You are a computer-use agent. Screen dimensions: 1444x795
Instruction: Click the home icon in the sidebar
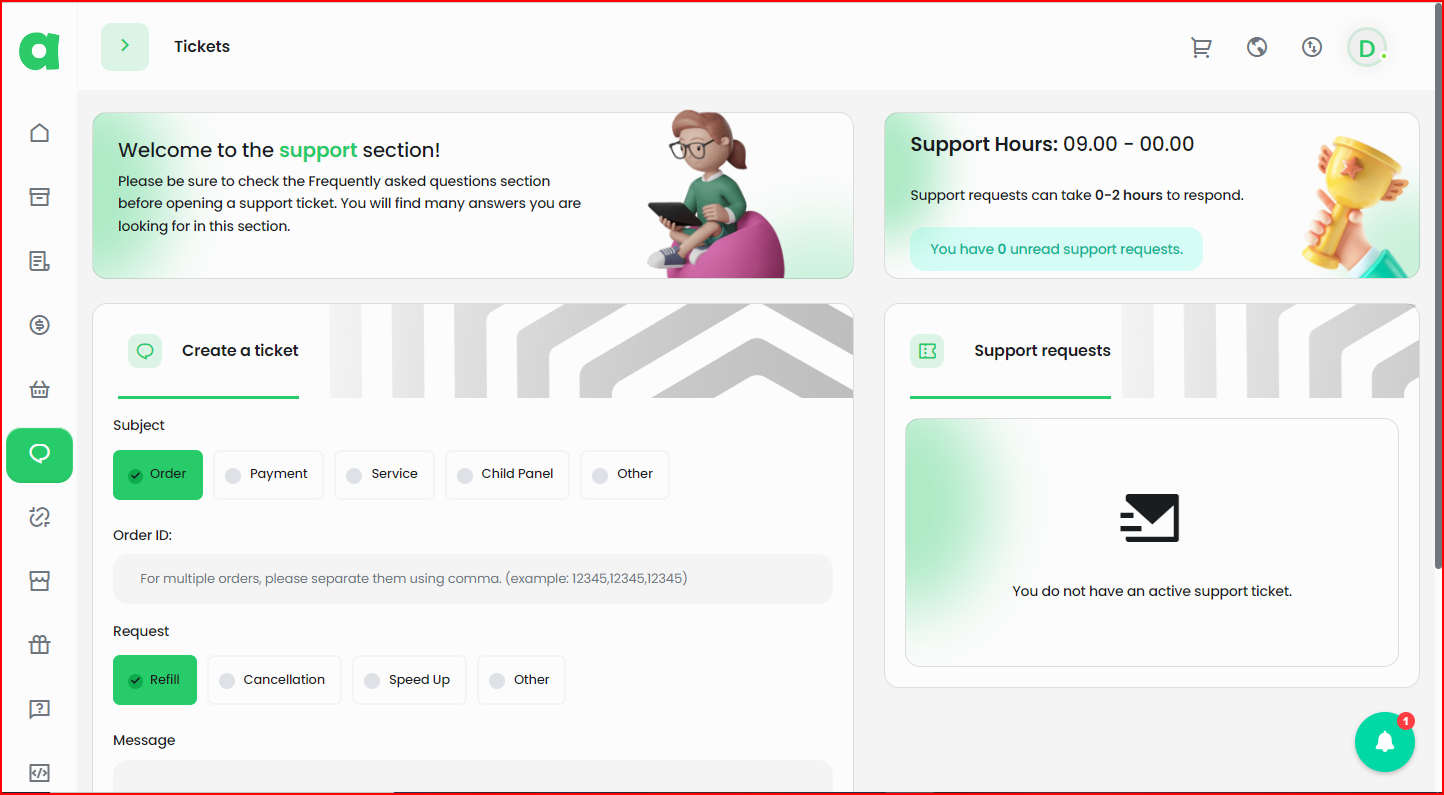[39, 133]
